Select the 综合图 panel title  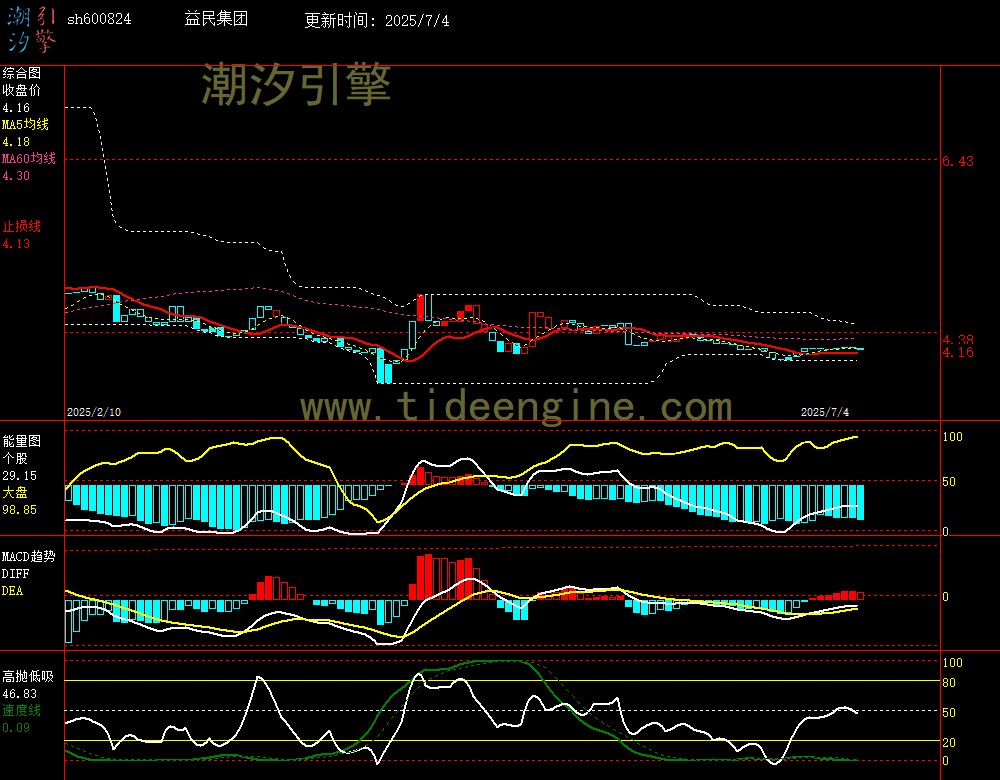[x=22, y=73]
